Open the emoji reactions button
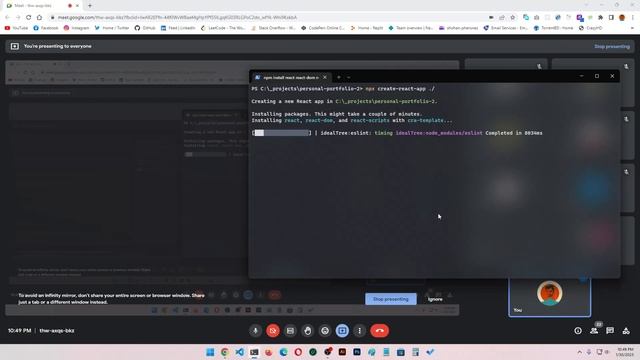The width and height of the screenshot is (640, 360). click(x=325, y=331)
